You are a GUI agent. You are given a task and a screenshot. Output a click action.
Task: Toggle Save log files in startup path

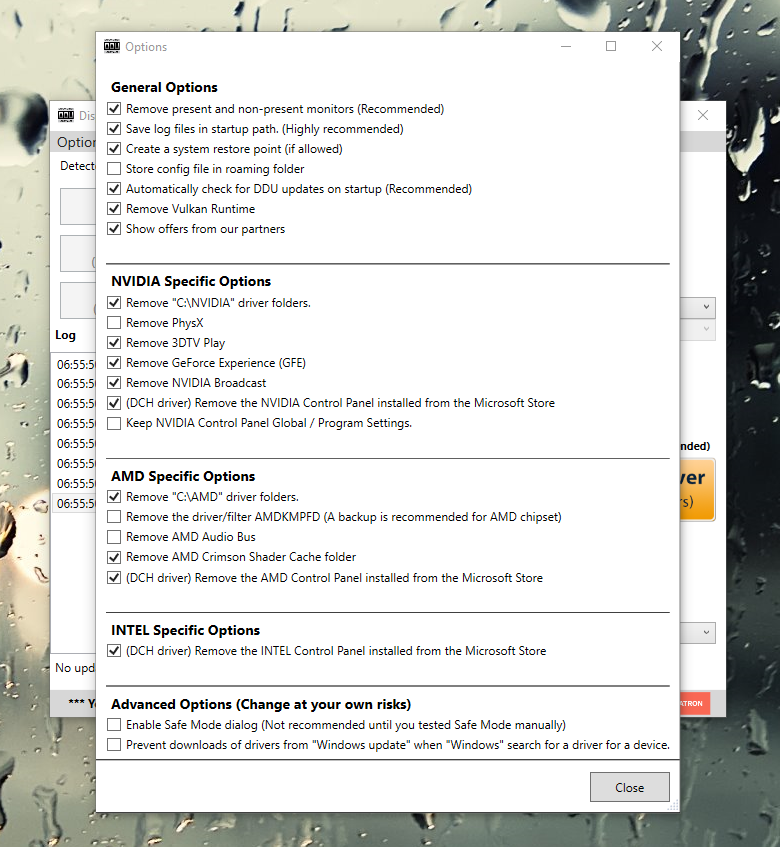[x=114, y=129]
